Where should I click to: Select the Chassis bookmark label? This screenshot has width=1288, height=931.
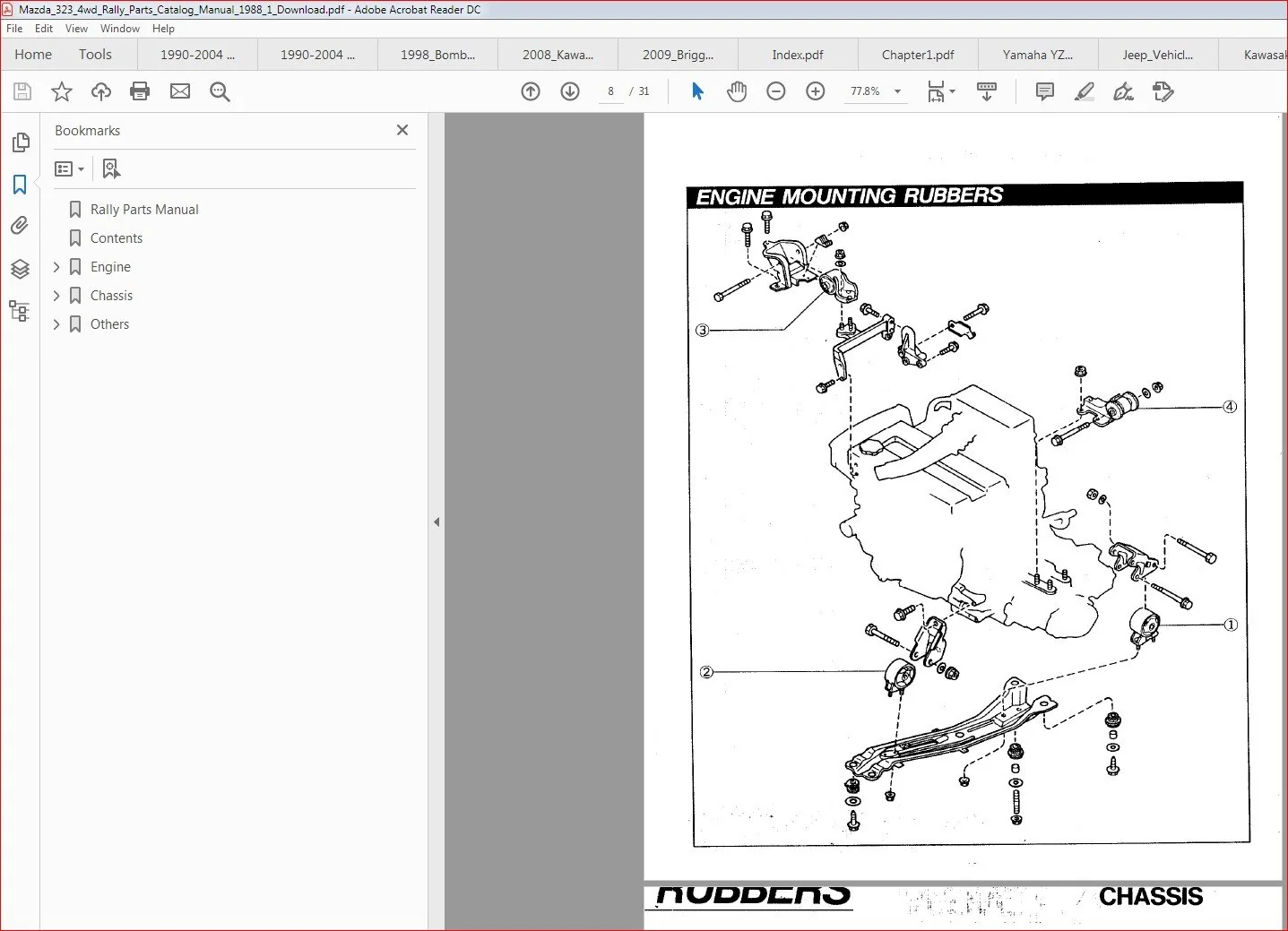(111, 296)
